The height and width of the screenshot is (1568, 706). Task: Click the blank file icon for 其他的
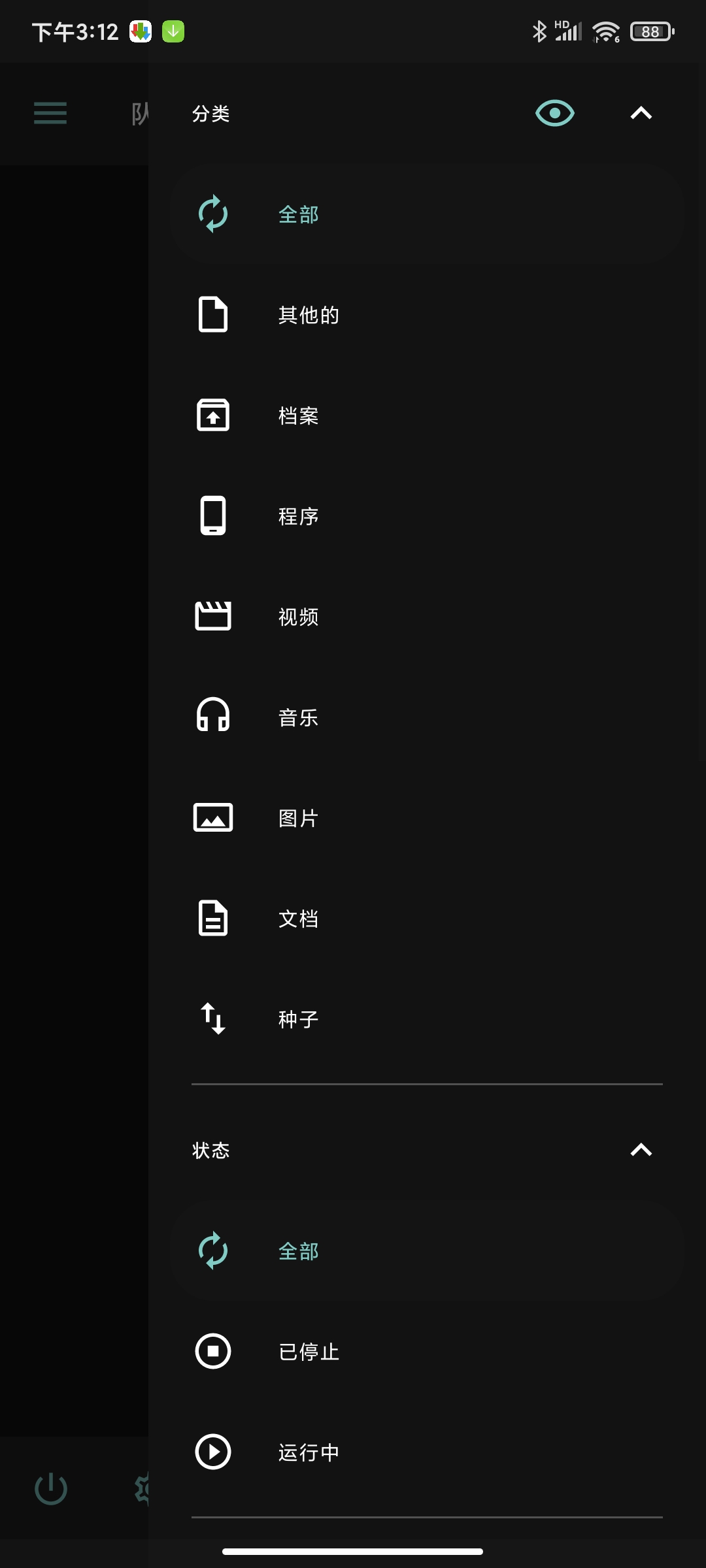pyautogui.click(x=213, y=314)
